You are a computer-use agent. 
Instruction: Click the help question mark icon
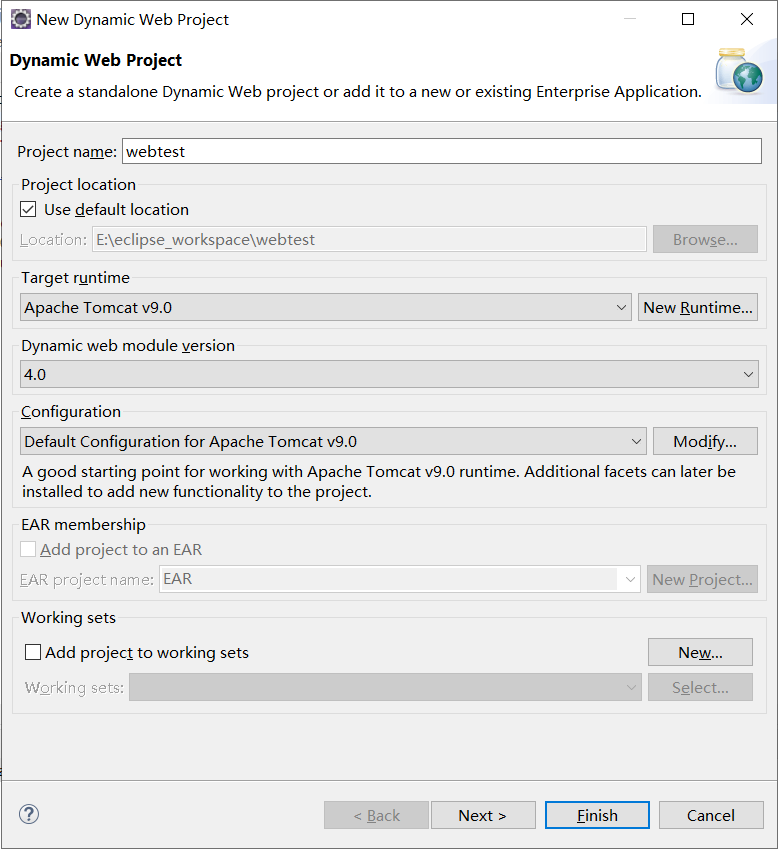tap(29, 814)
